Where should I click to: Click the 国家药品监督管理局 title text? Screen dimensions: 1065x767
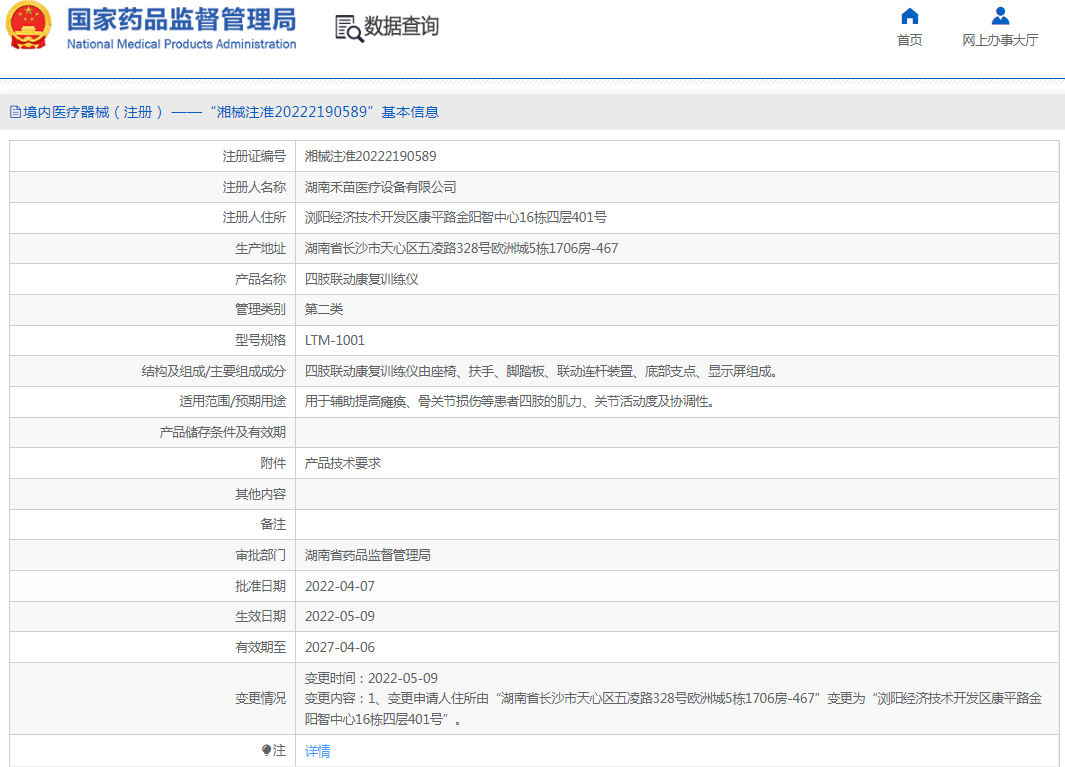point(181,19)
